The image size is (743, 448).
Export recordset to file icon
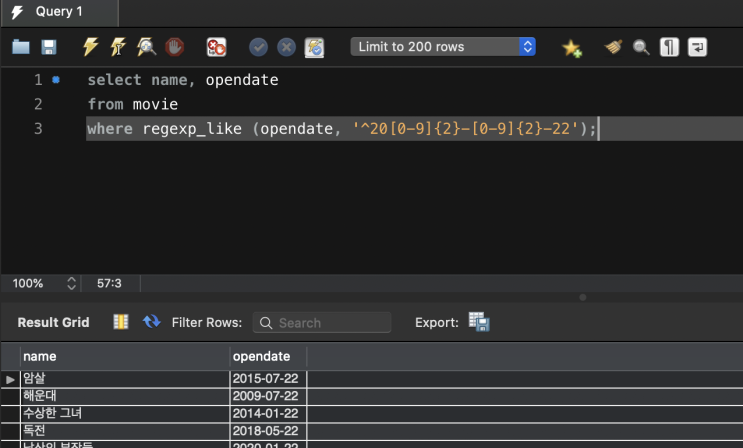click(x=479, y=322)
